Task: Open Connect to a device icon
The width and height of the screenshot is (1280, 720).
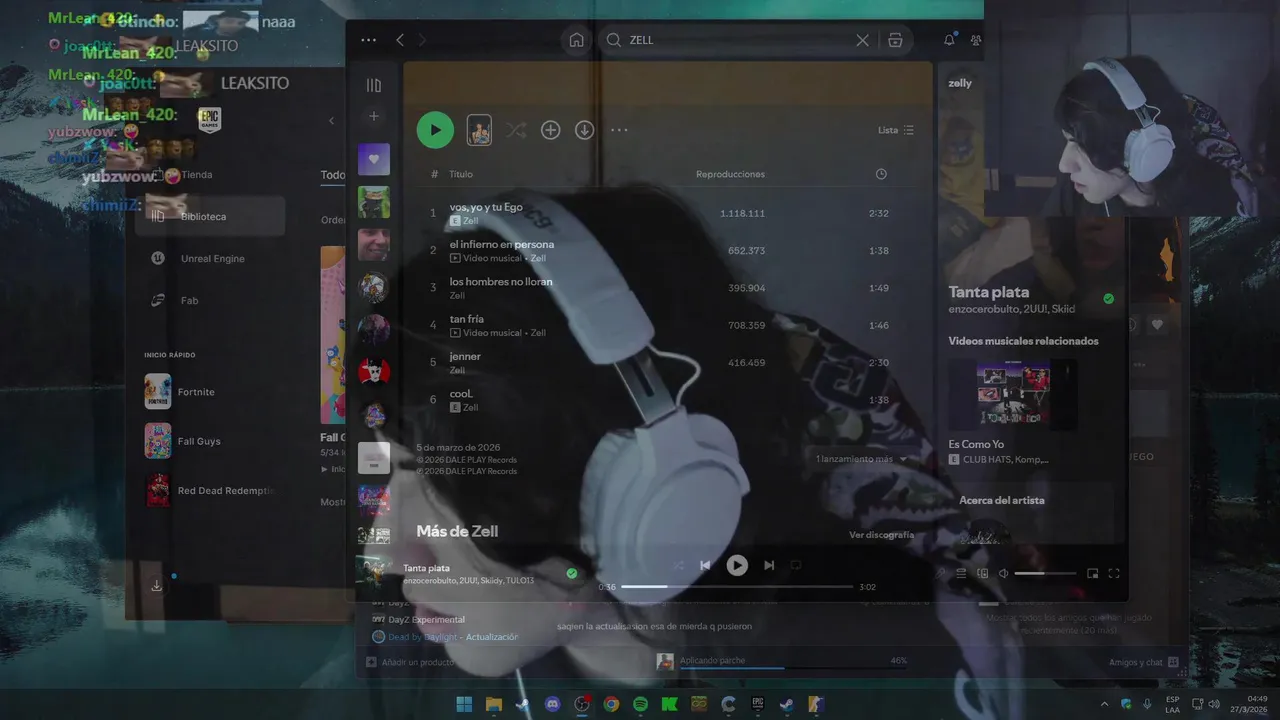Action: [982, 573]
